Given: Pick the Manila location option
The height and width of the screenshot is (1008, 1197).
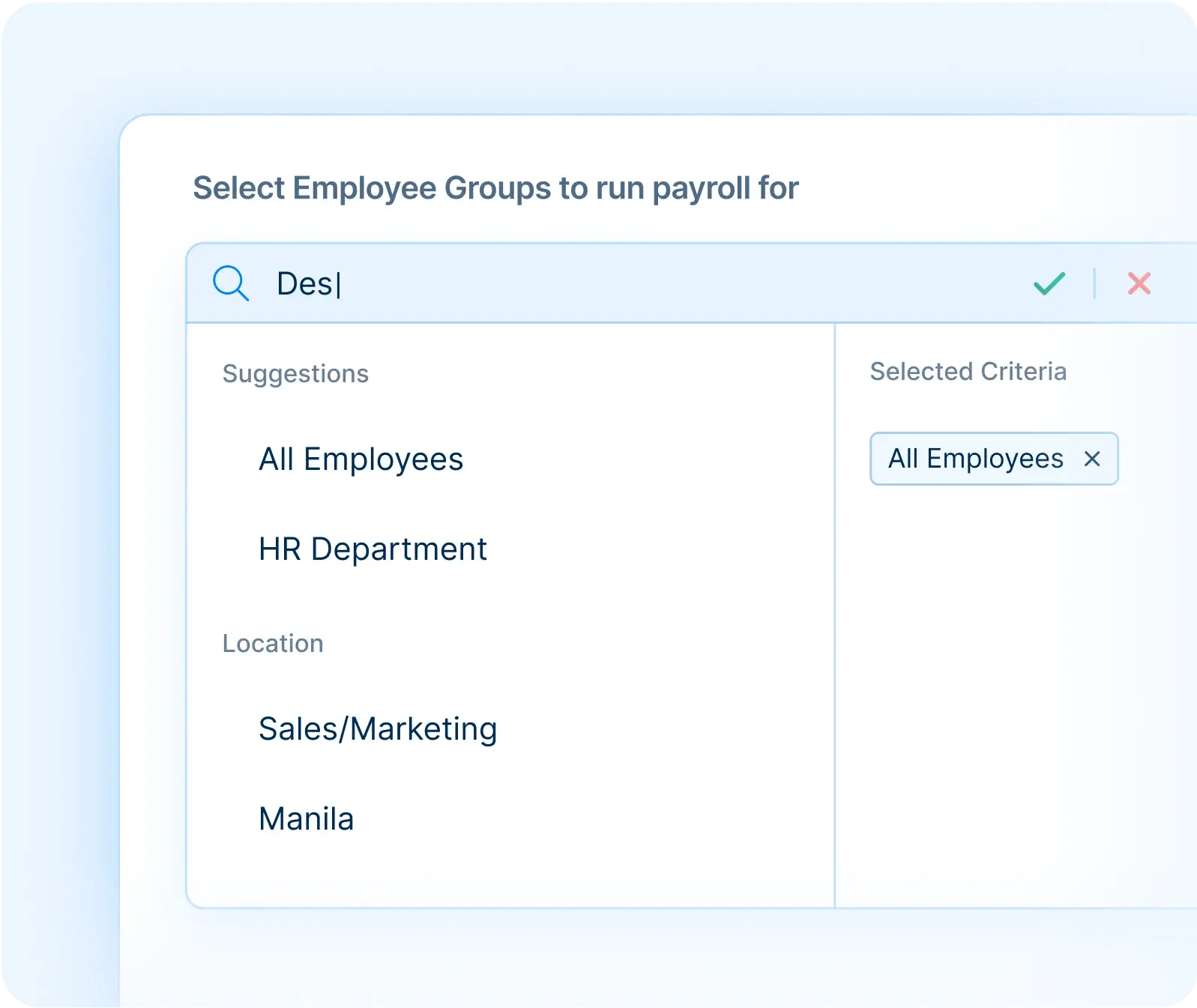Looking at the screenshot, I should [x=306, y=818].
